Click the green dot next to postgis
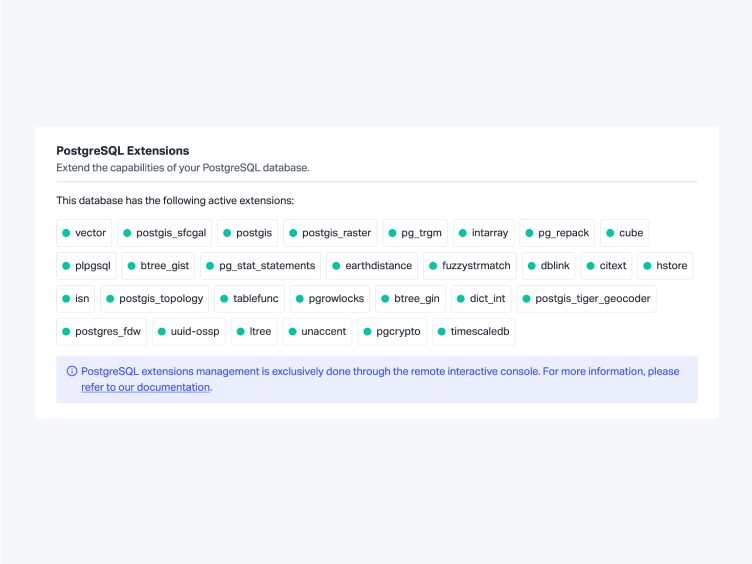752x564 pixels. point(227,233)
